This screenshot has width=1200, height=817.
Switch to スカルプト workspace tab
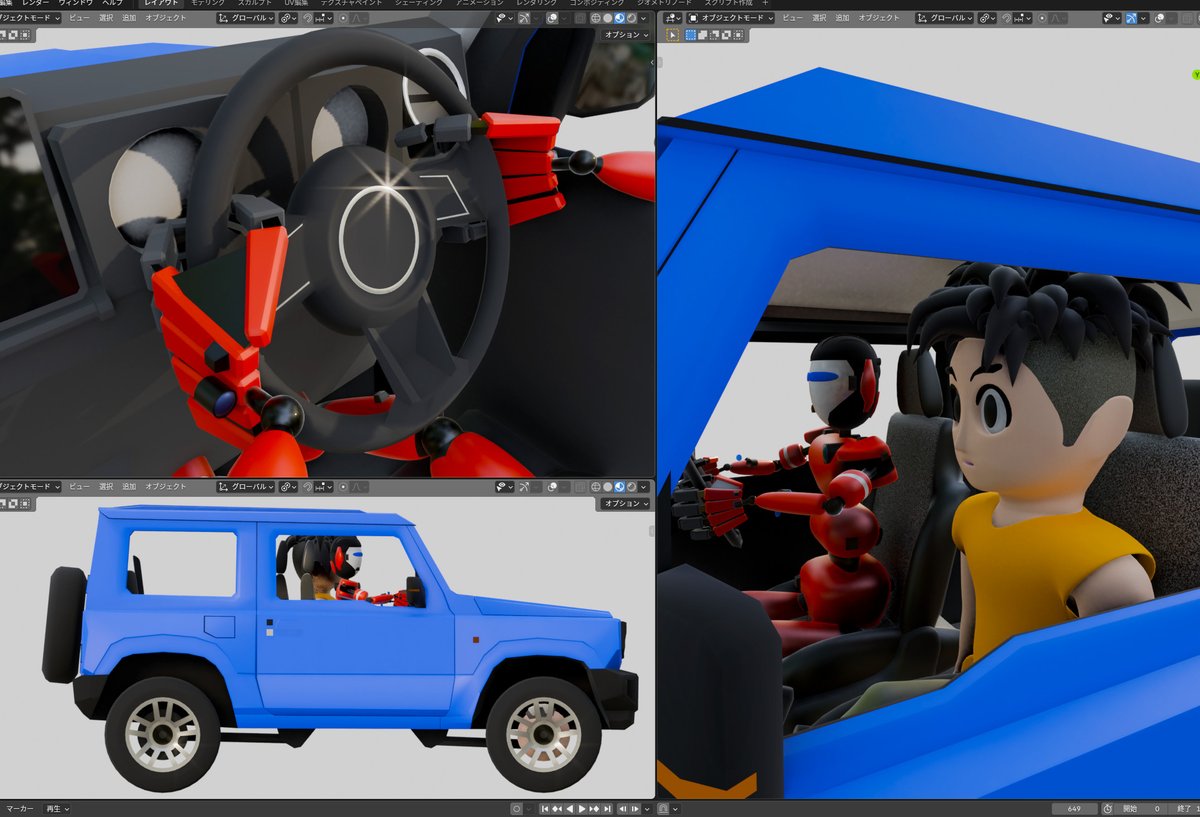255,4
